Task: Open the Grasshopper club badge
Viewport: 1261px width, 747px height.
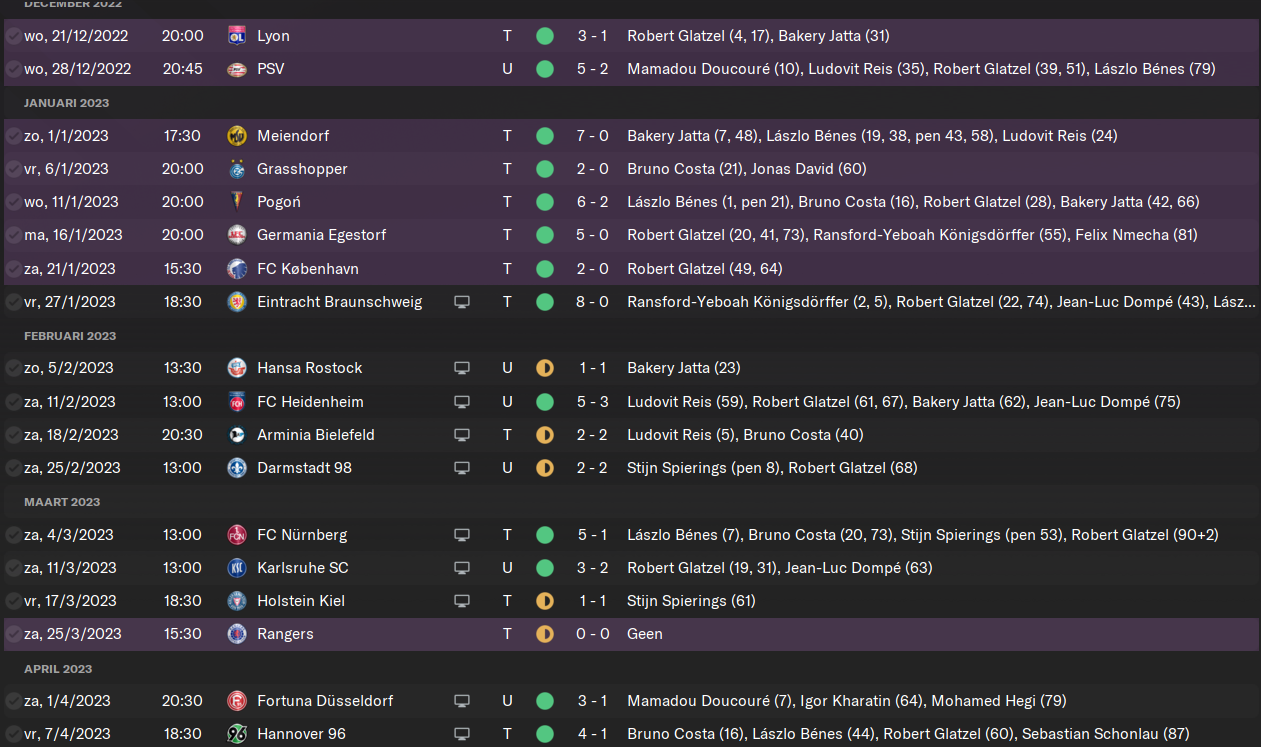Action: (x=237, y=169)
